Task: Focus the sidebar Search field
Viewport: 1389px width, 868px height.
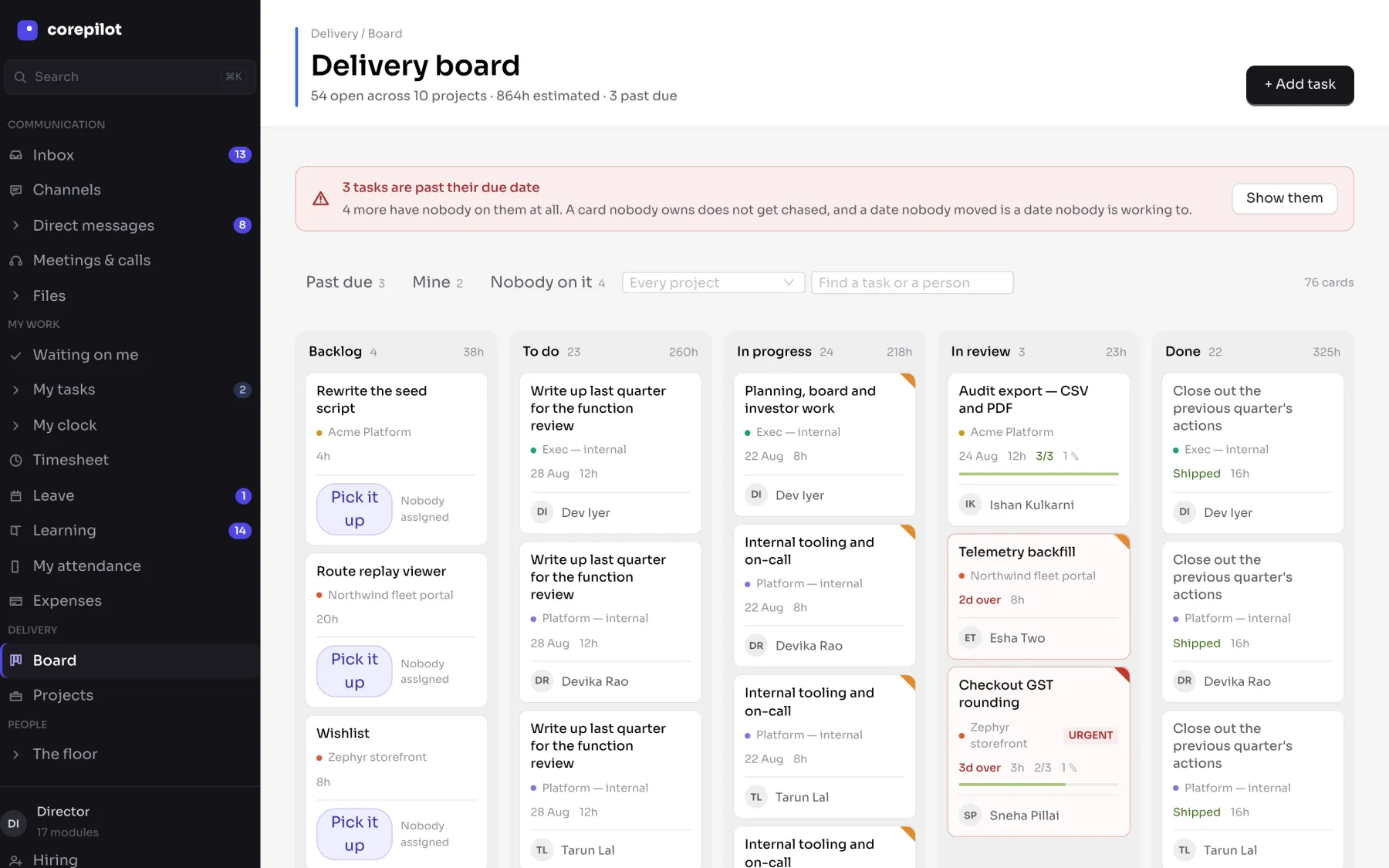Action: (130, 77)
